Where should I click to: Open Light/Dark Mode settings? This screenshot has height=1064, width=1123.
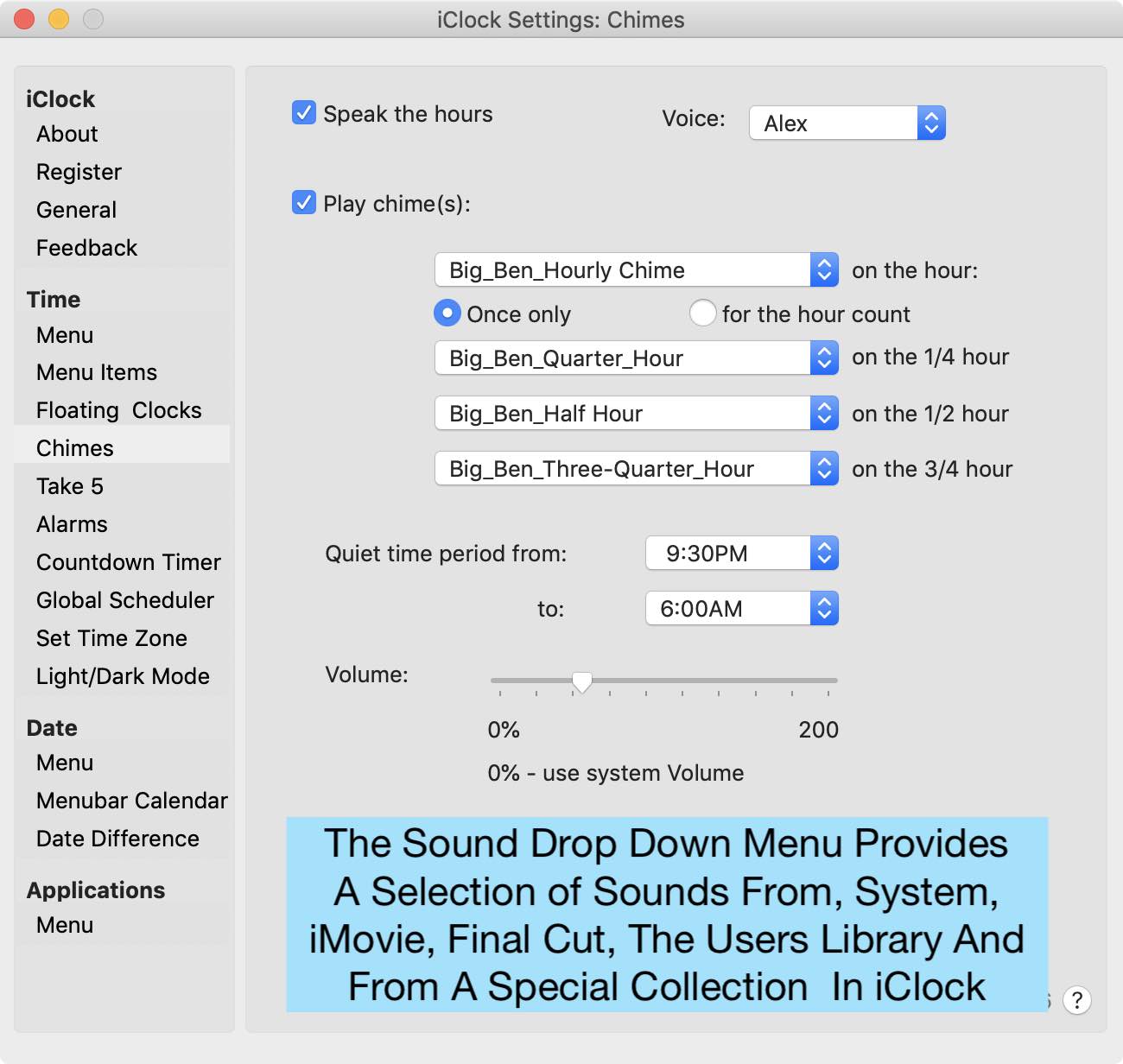coord(123,676)
